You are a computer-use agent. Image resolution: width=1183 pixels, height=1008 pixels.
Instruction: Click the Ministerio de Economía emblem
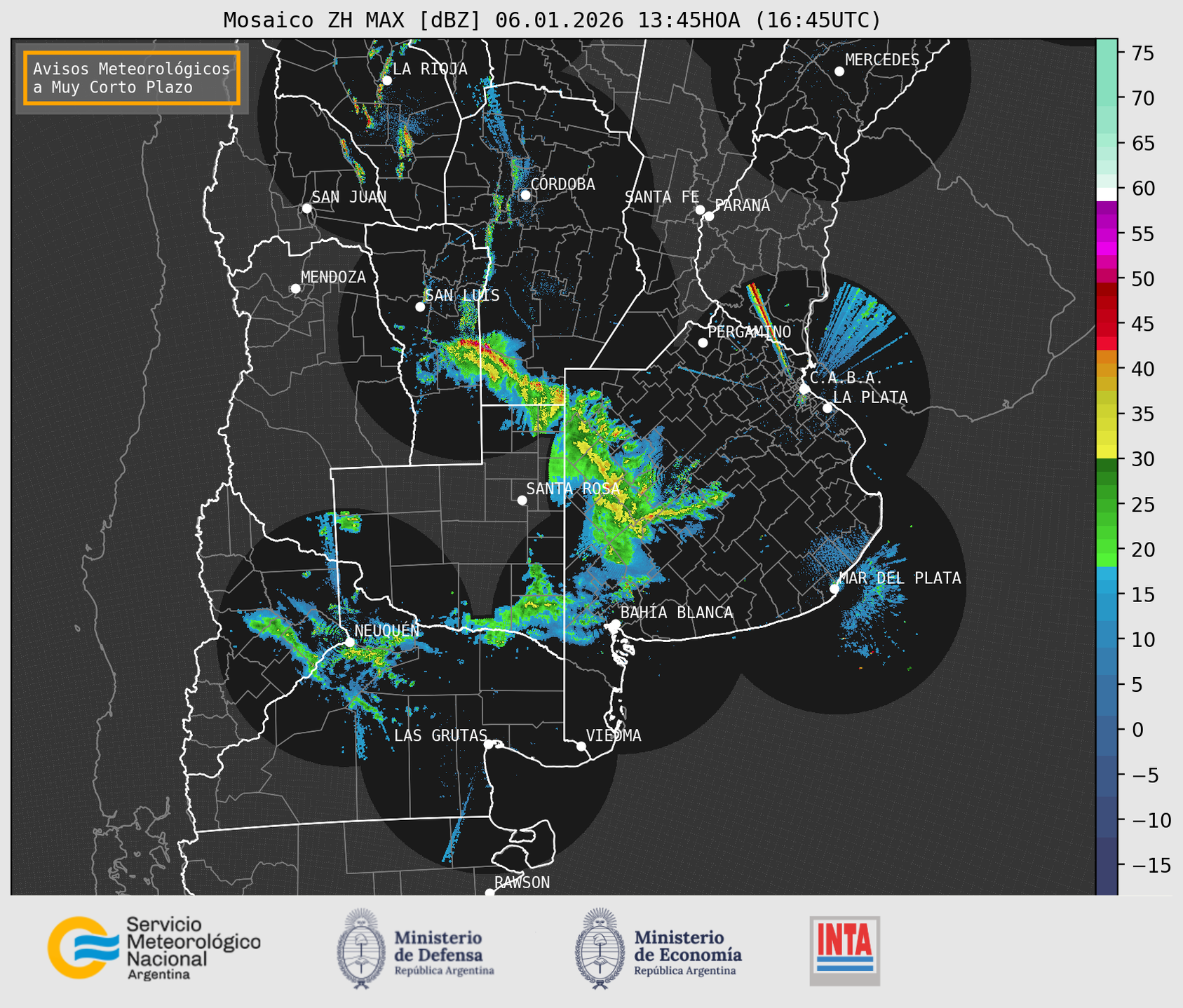click(x=600, y=948)
